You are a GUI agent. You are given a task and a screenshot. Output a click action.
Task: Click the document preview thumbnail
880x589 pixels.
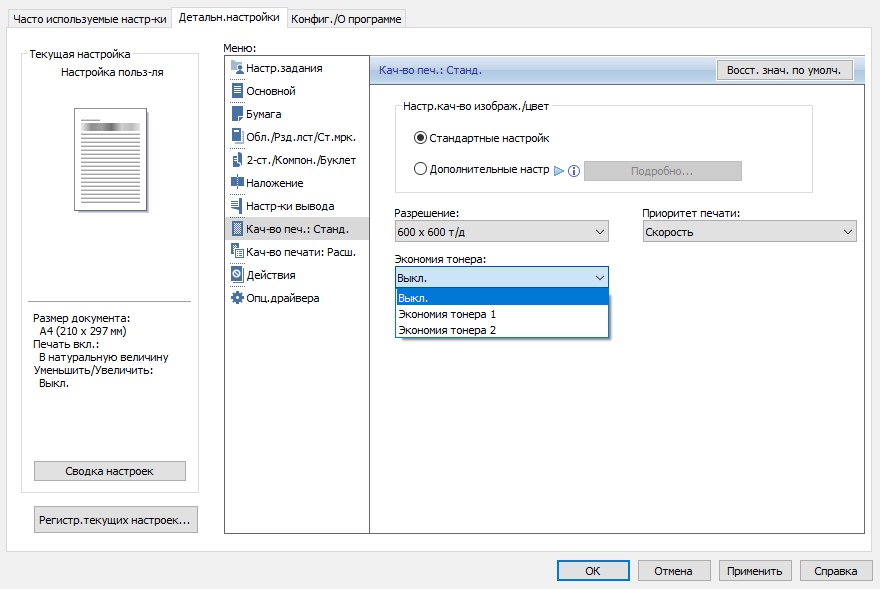click(x=111, y=160)
